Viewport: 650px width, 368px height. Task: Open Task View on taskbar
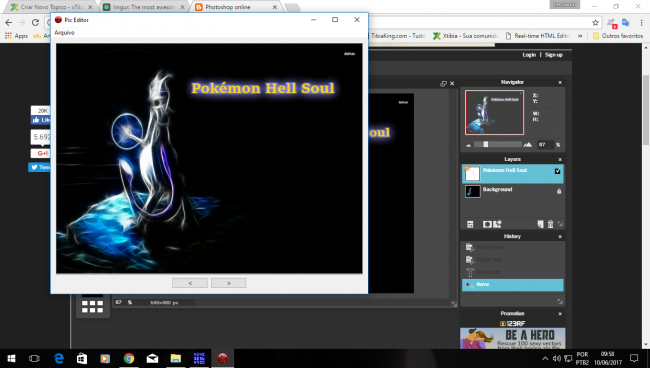coord(34,358)
